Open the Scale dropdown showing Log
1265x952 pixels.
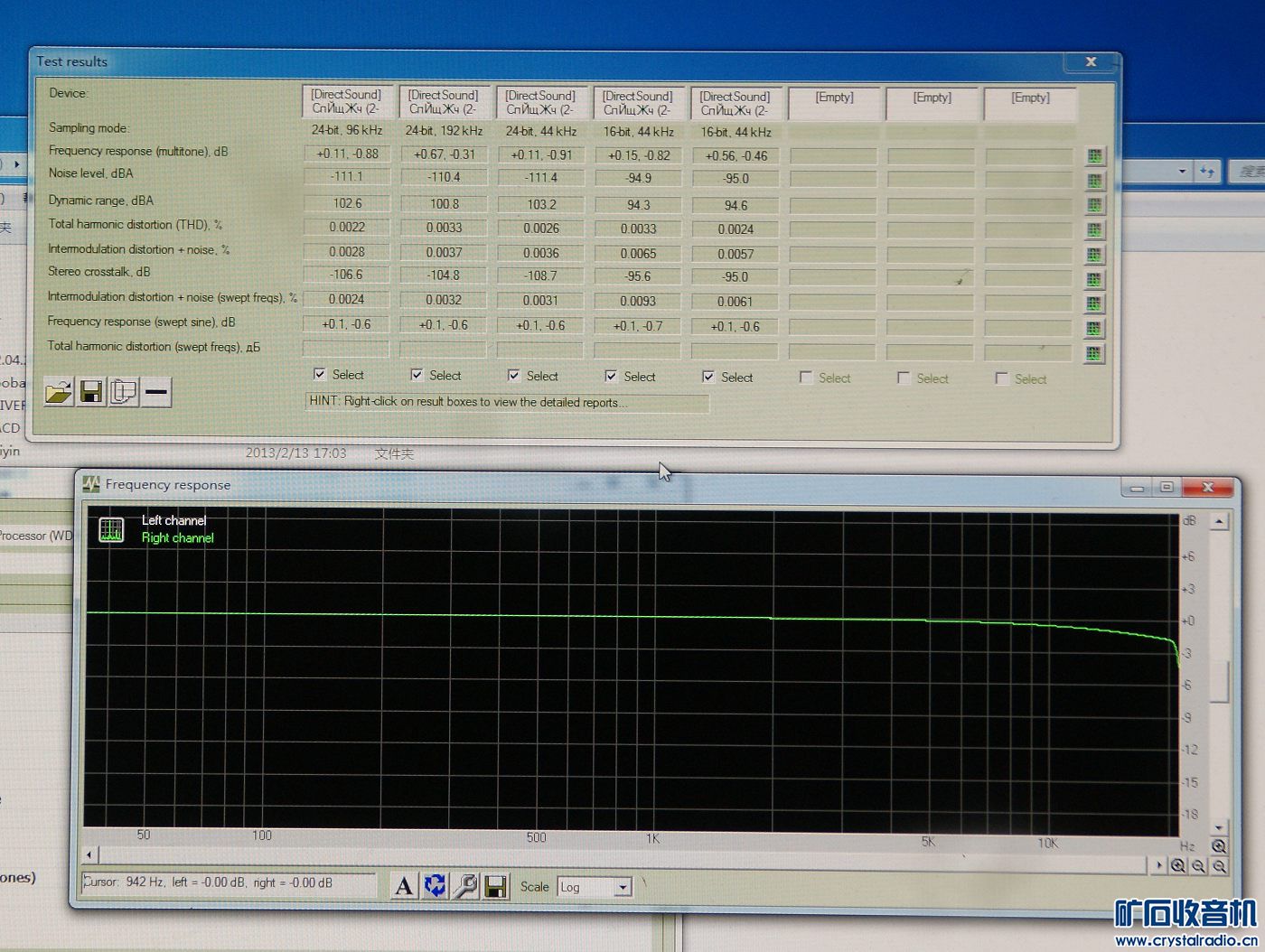pyautogui.click(x=622, y=888)
